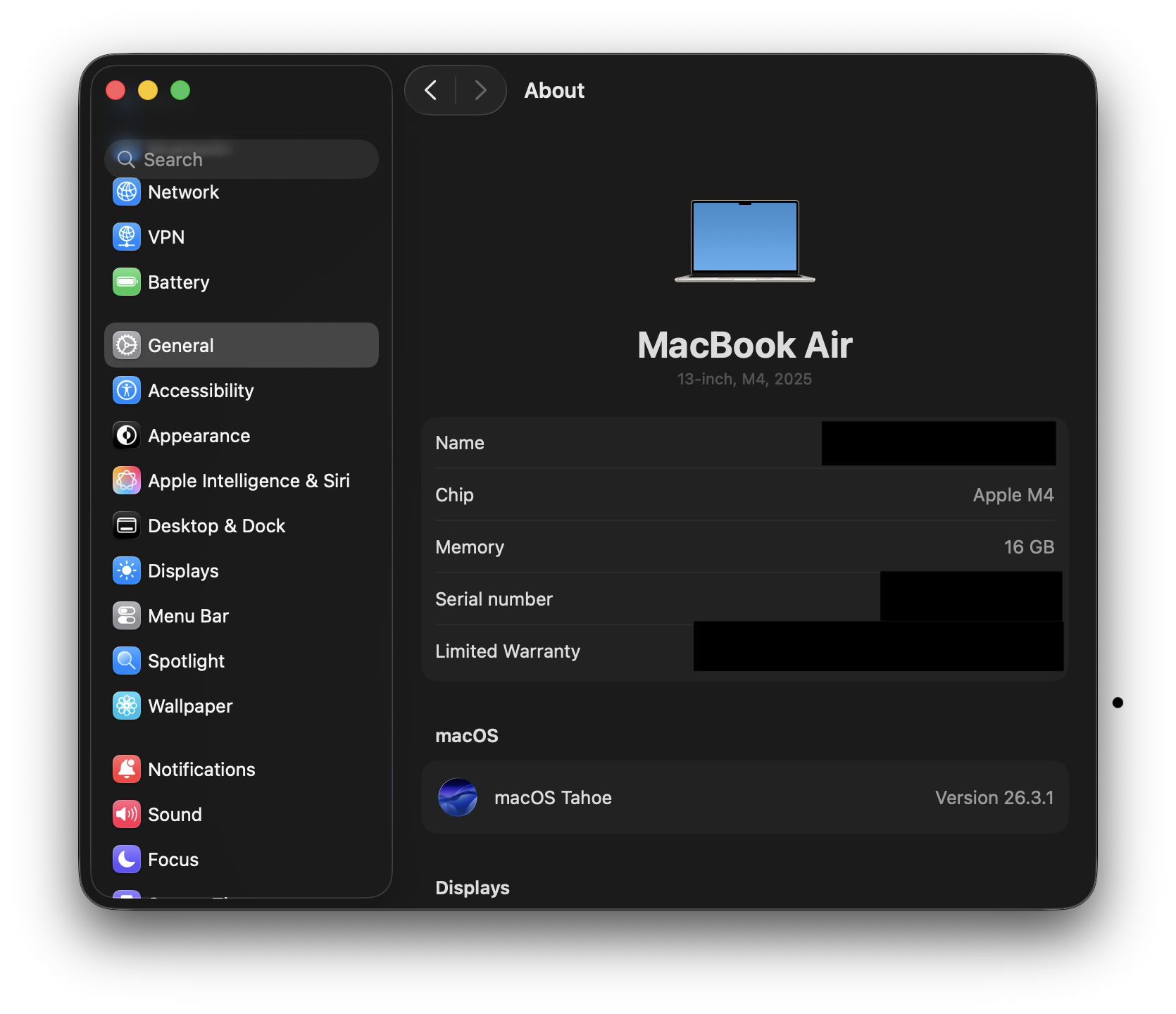
Task: Open Desktop & Dock settings
Action: 242,525
